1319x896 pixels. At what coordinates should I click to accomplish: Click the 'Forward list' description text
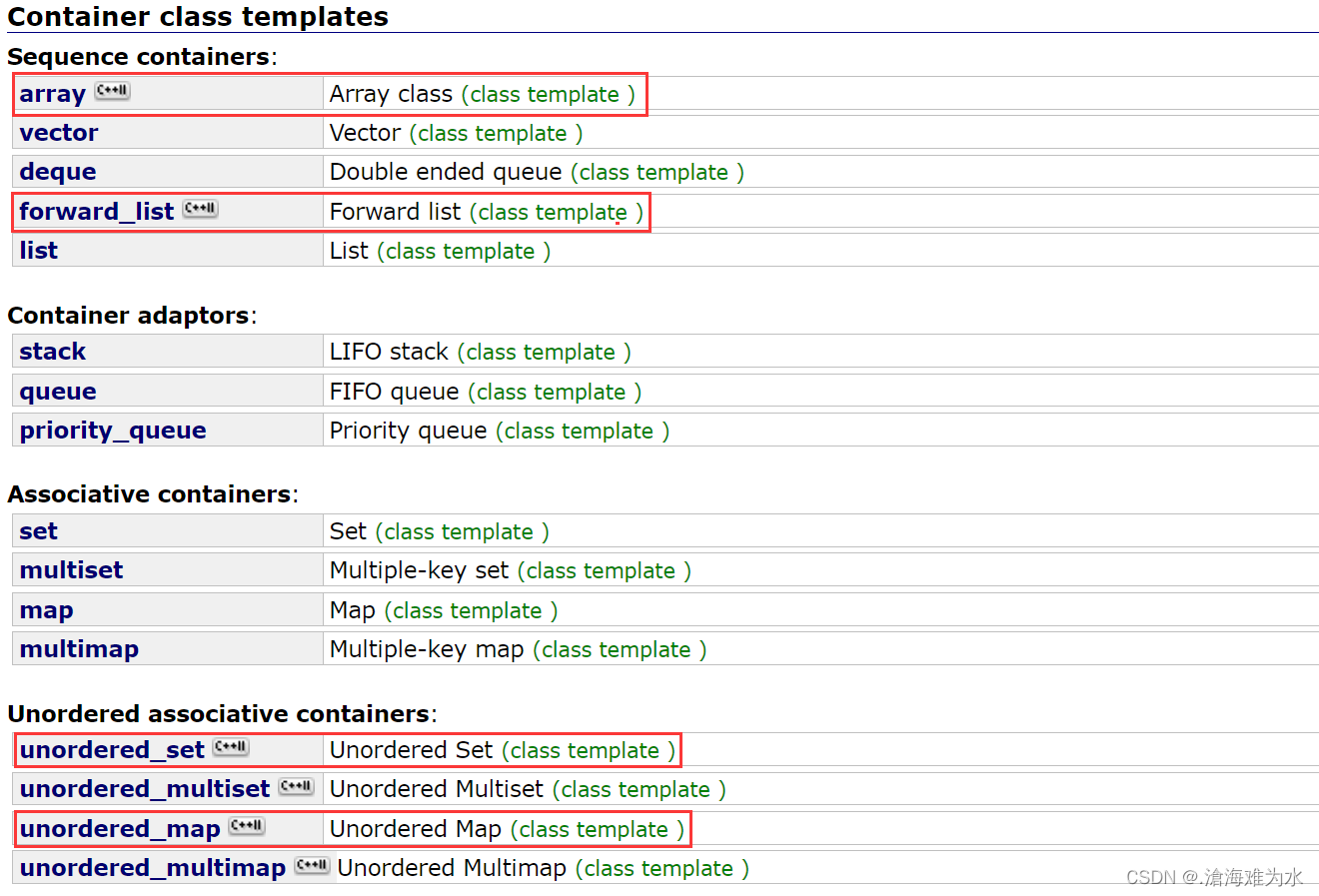tap(396, 212)
